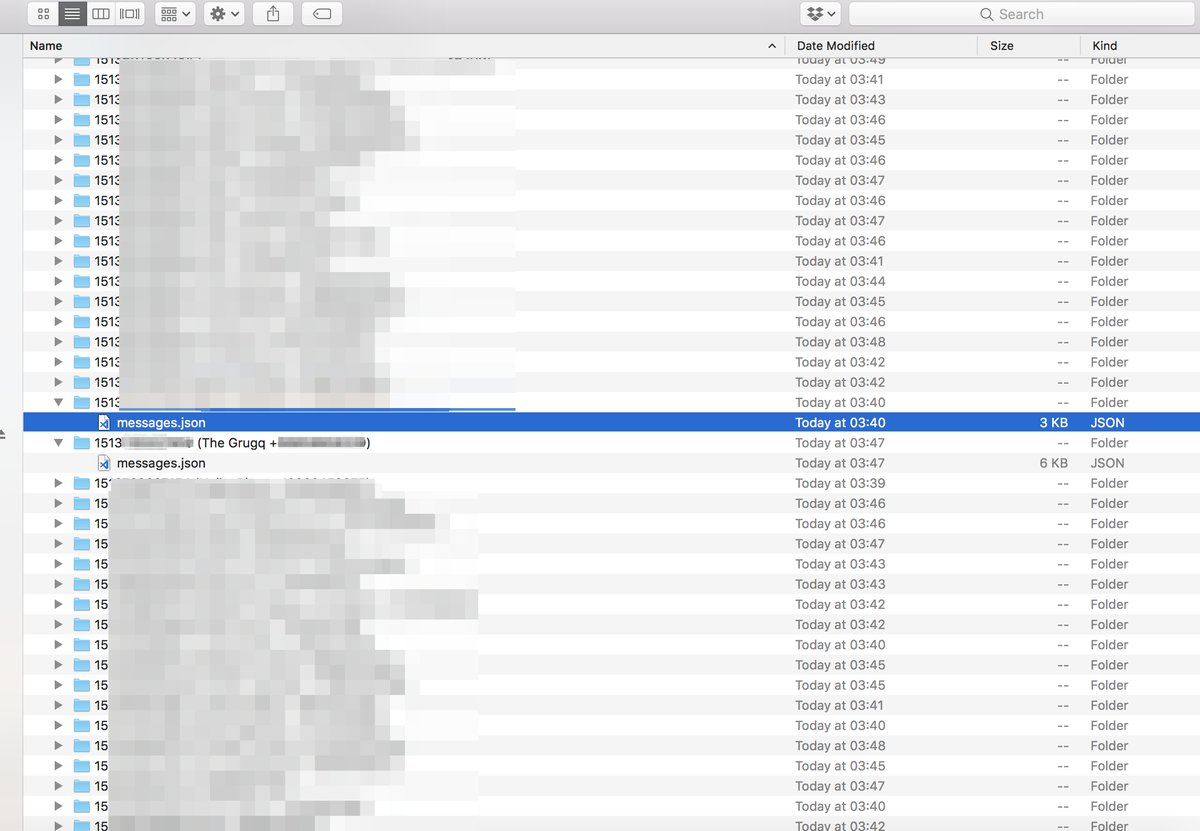The width and height of the screenshot is (1200, 831).
Task: Switch to column view layout
Action: tap(101, 14)
